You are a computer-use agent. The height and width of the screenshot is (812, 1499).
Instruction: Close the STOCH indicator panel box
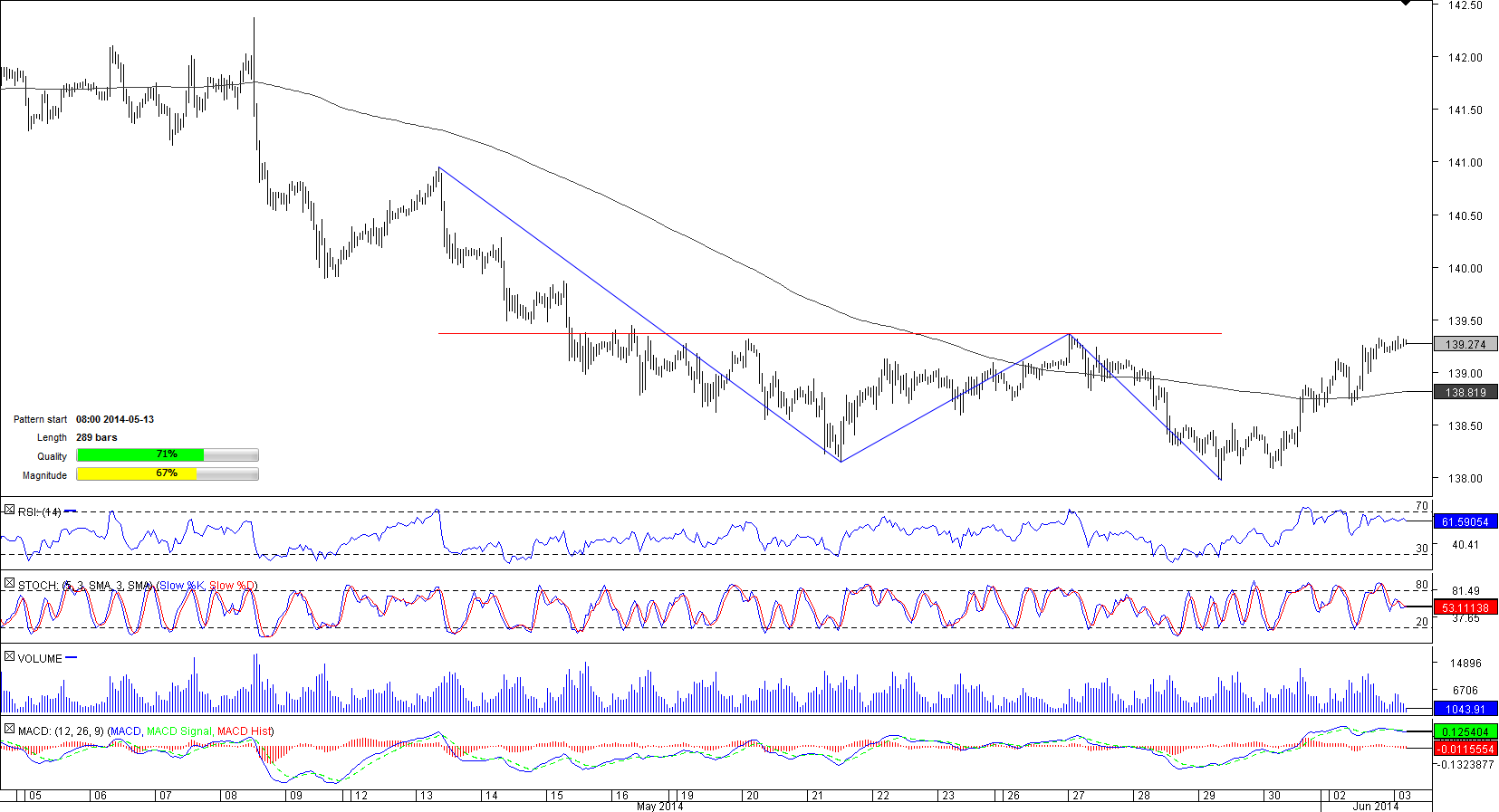(x=9, y=585)
